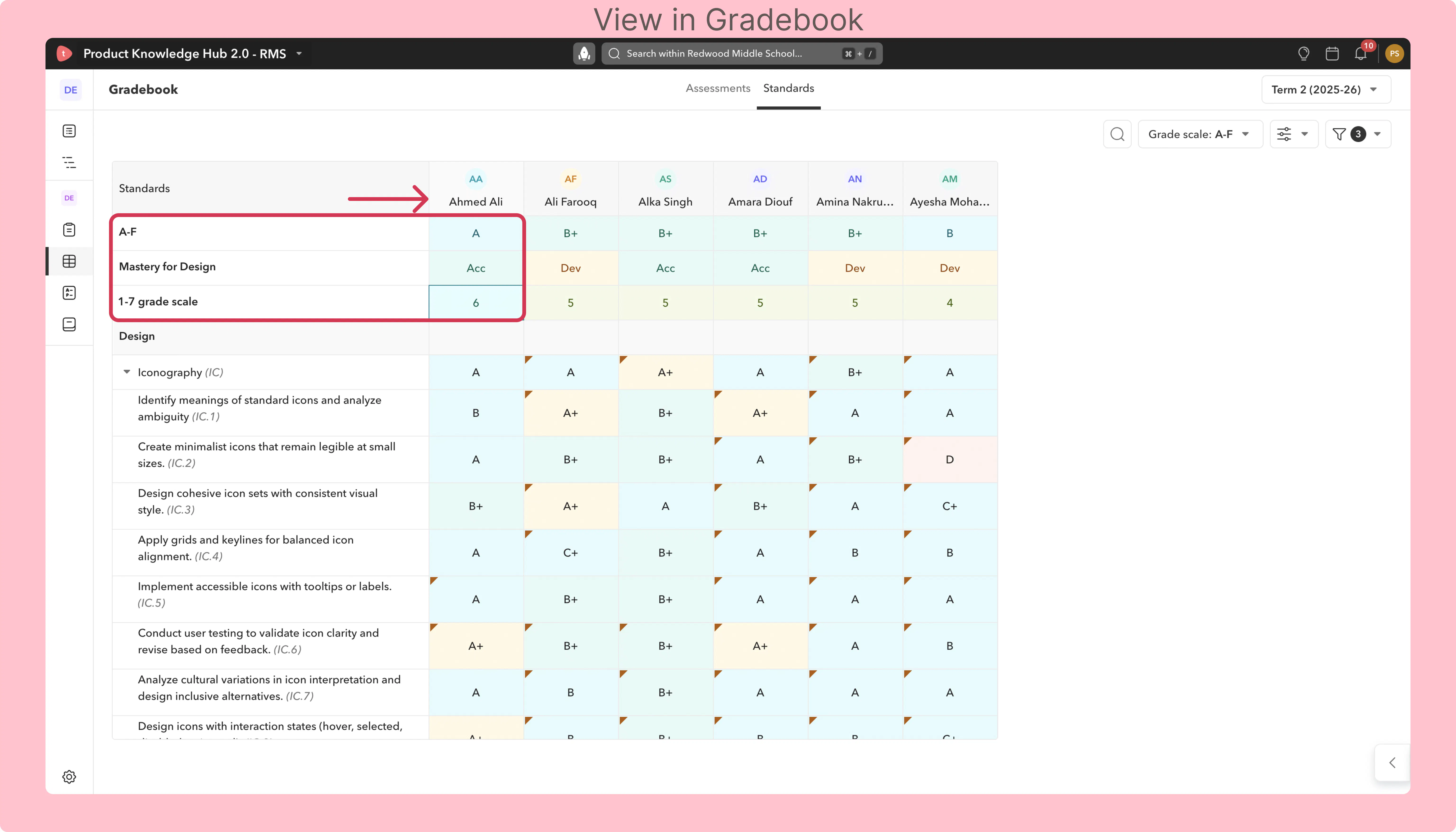Click the DE class badge at the top of the sidebar

pos(70,90)
